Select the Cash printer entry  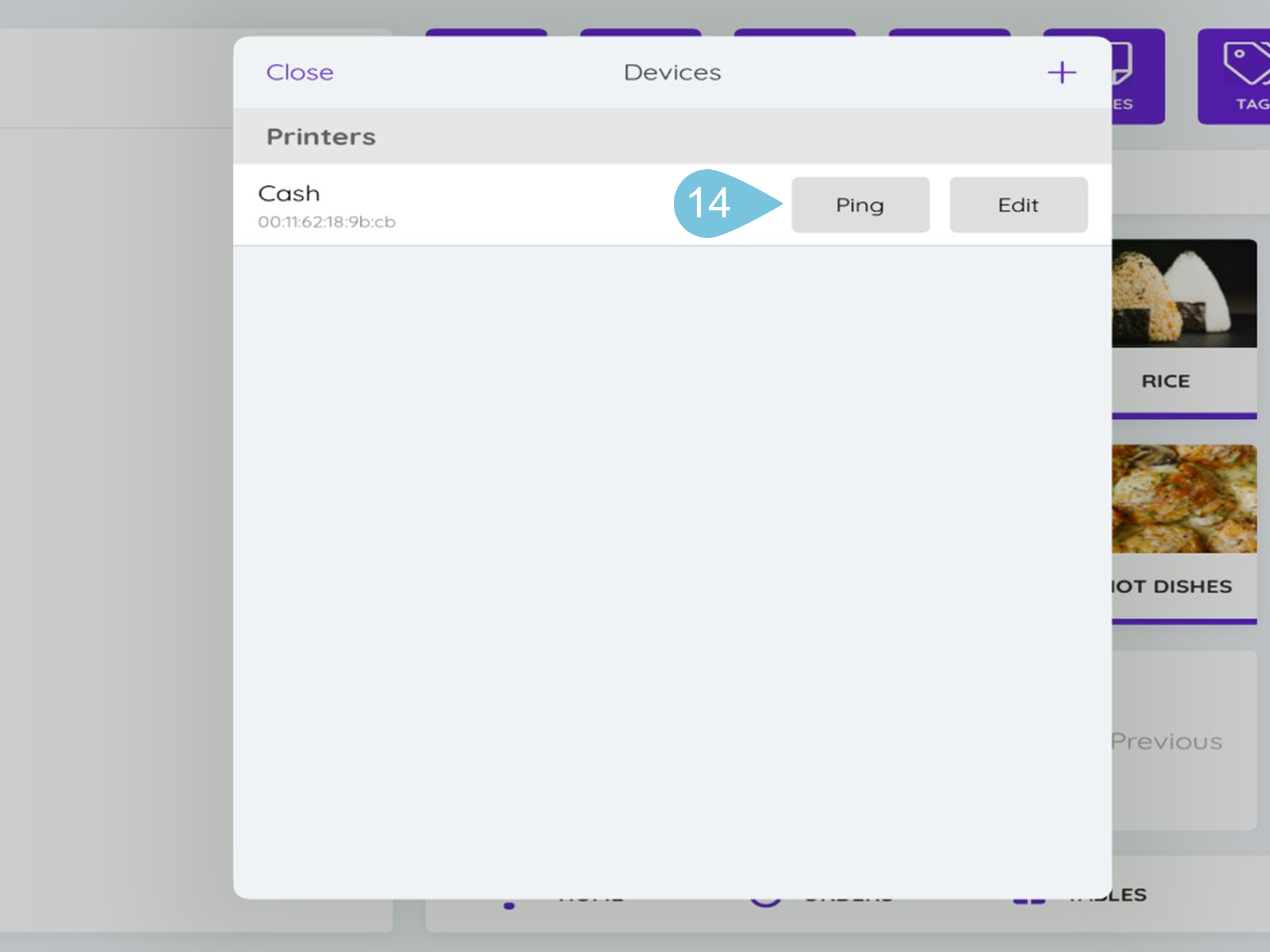pyautogui.click(x=289, y=194)
